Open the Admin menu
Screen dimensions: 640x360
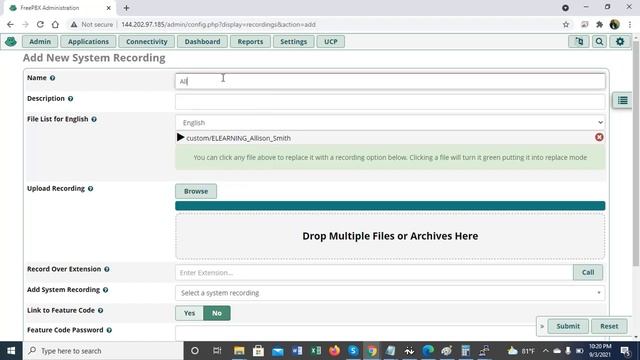tap(40, 41)
